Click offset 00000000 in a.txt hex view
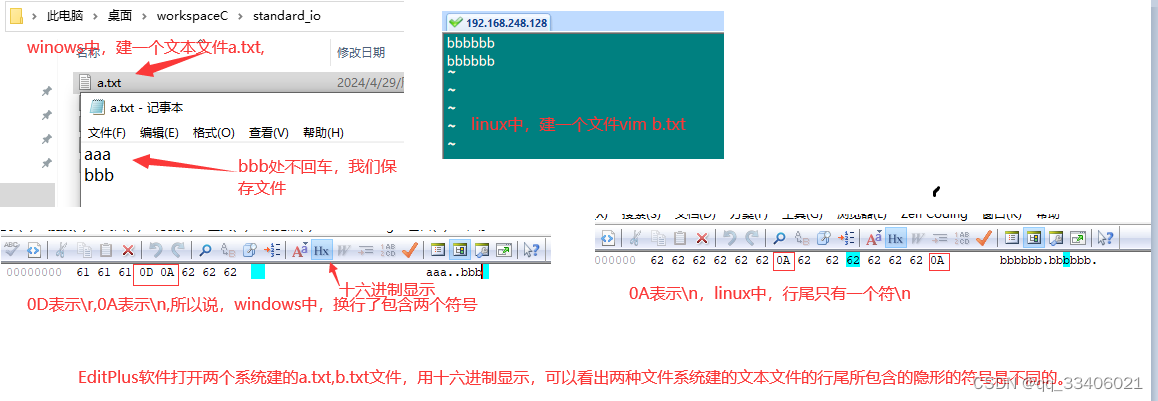 coord(34,272)
